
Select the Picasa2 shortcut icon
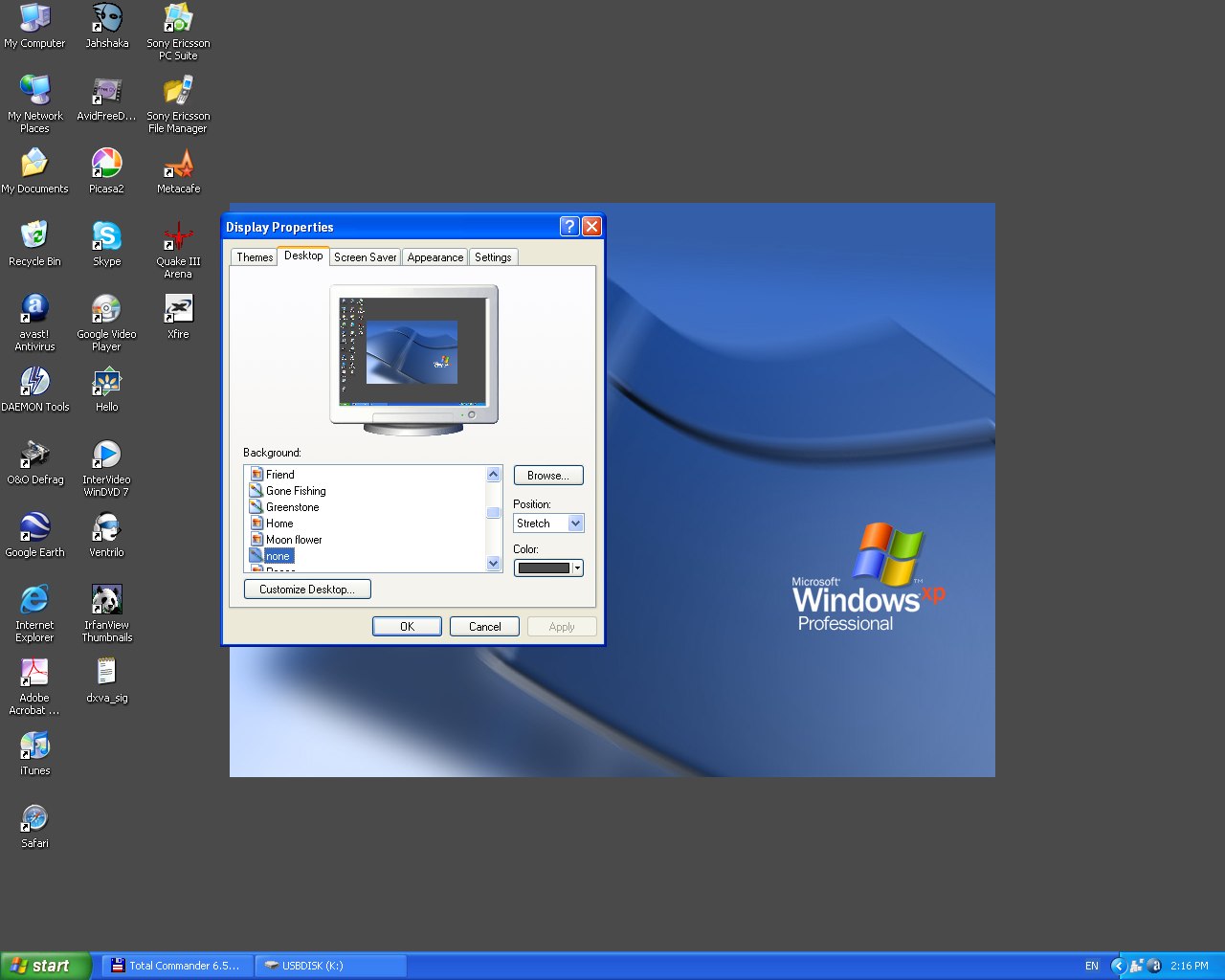(x=106, y=171)
